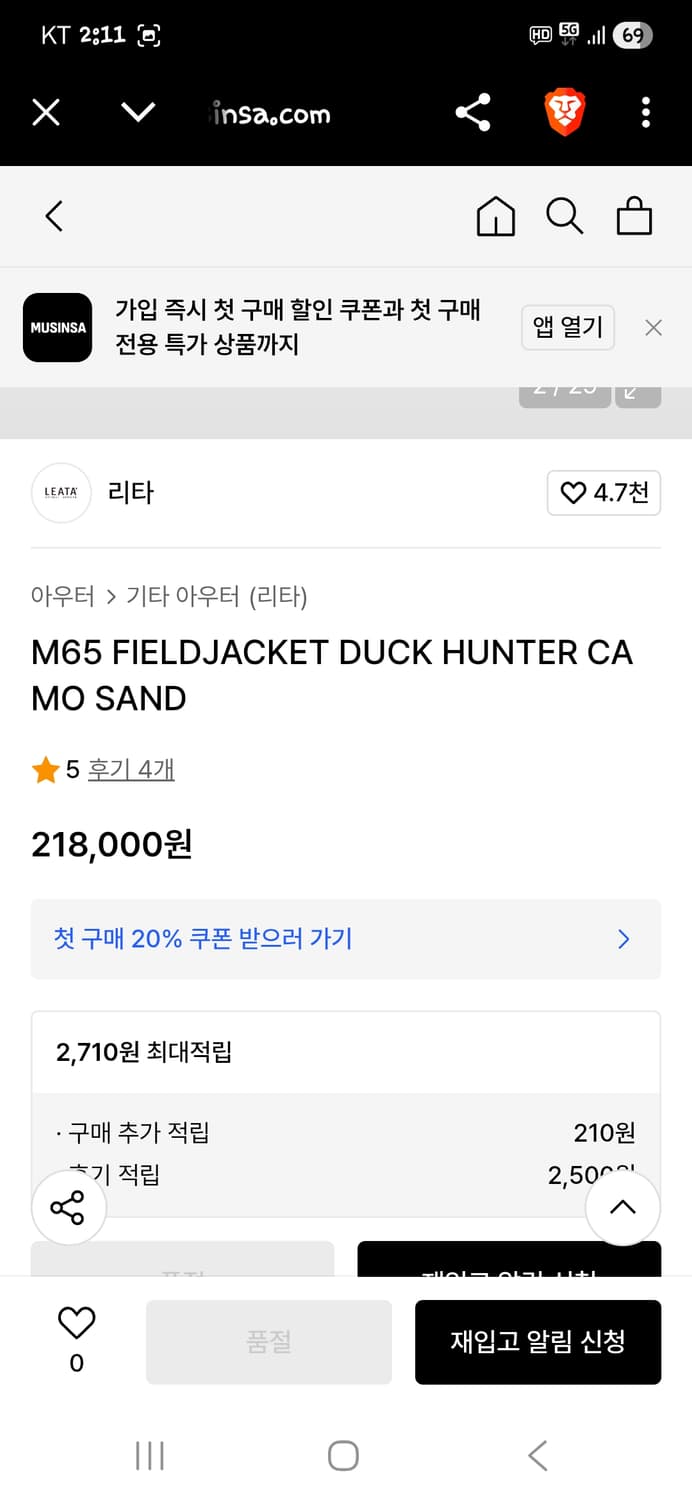Open the browser three-dot menu

click(645, 113)
